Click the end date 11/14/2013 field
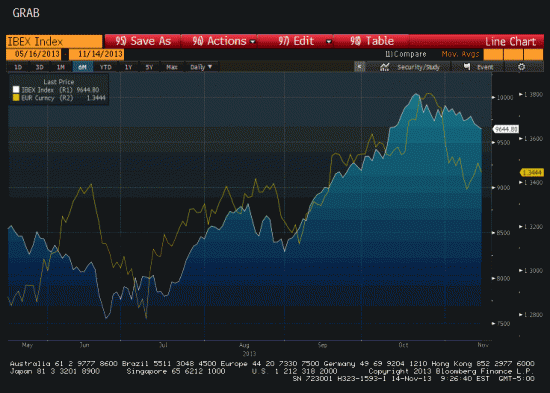 pyautogui.click(x=97, y=54)
